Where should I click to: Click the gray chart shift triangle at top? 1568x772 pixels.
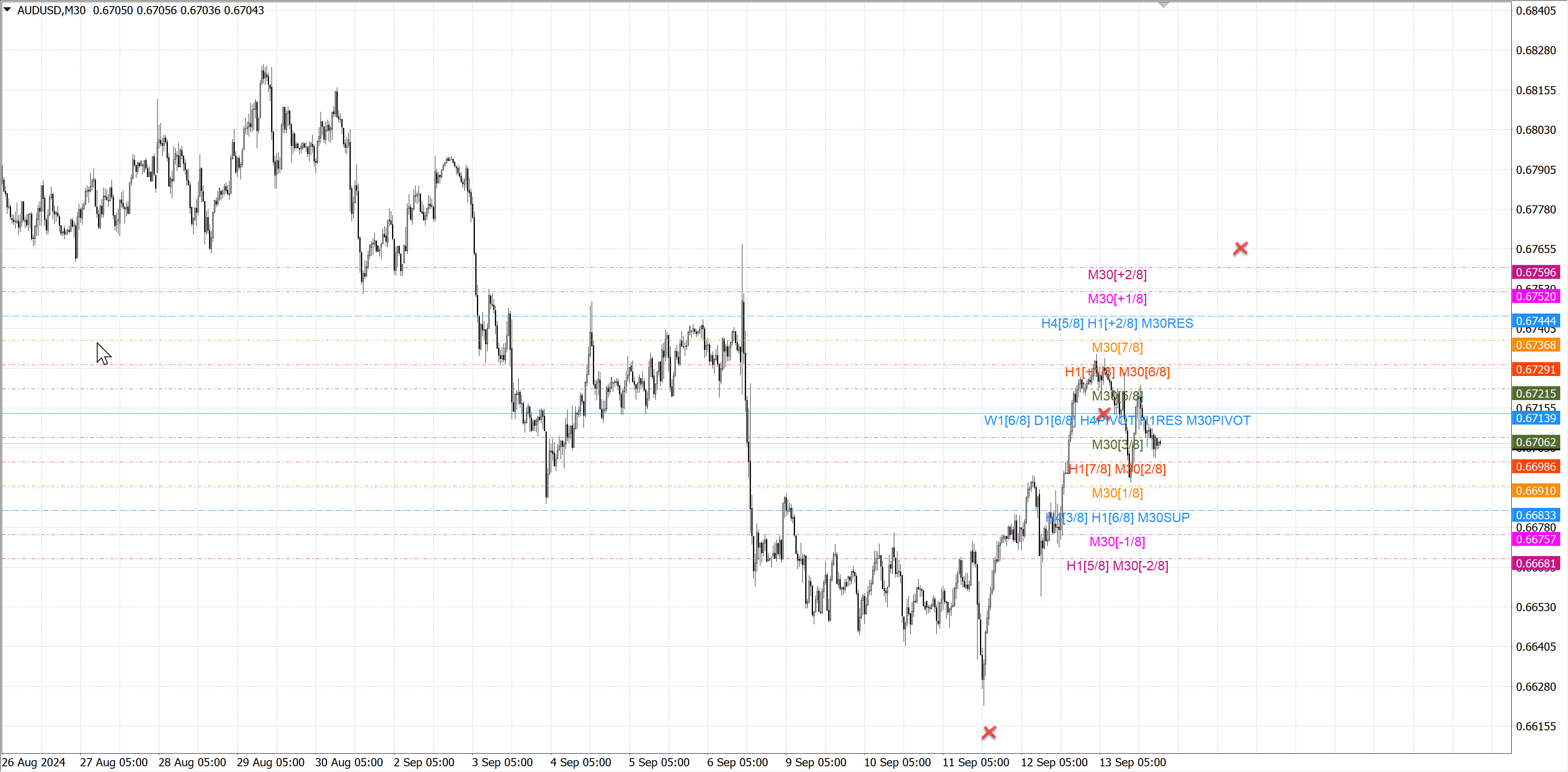1163,5
